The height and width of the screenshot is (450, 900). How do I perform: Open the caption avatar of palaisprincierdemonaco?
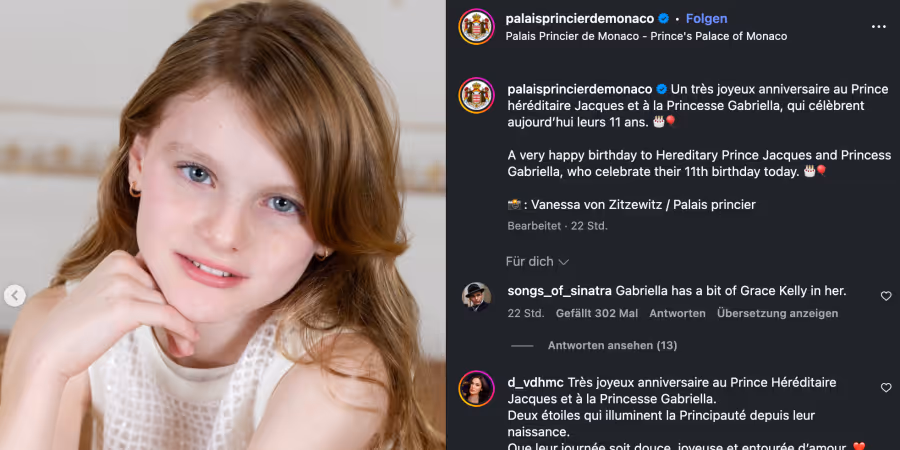coord(476,95)
